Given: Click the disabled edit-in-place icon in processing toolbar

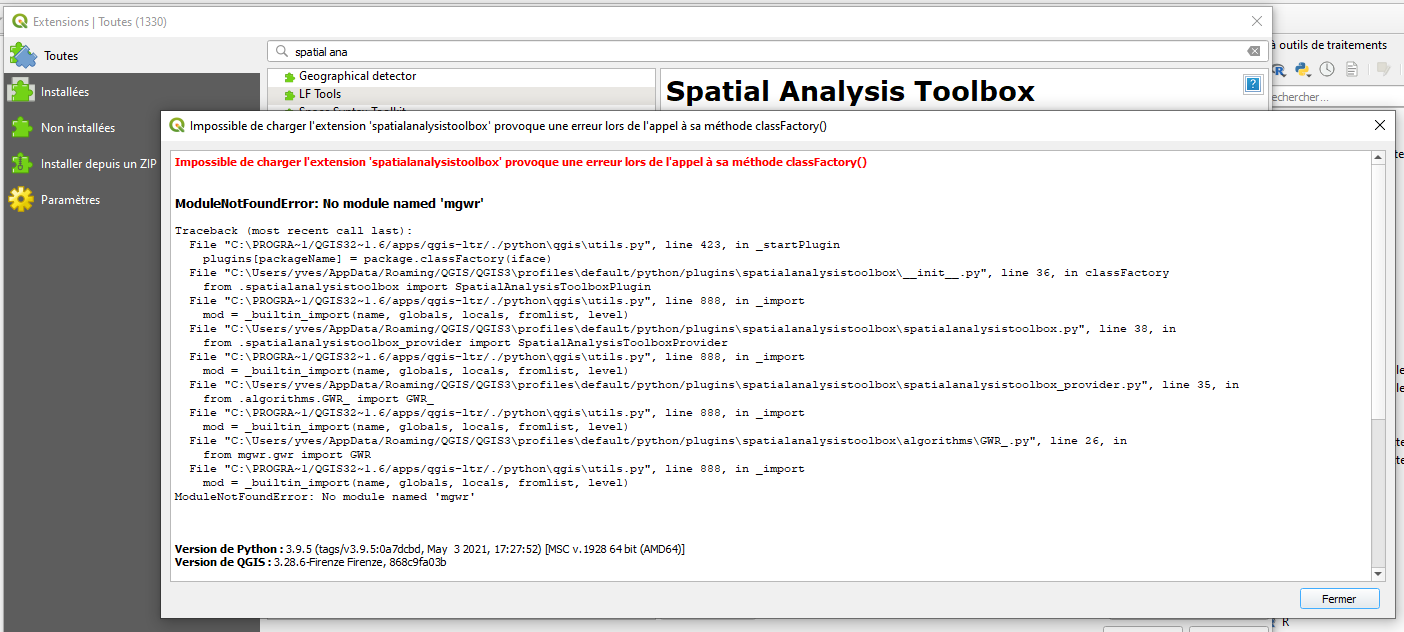Looking at the screenshot, I should pyautogui.click(x=1384, y=69).
